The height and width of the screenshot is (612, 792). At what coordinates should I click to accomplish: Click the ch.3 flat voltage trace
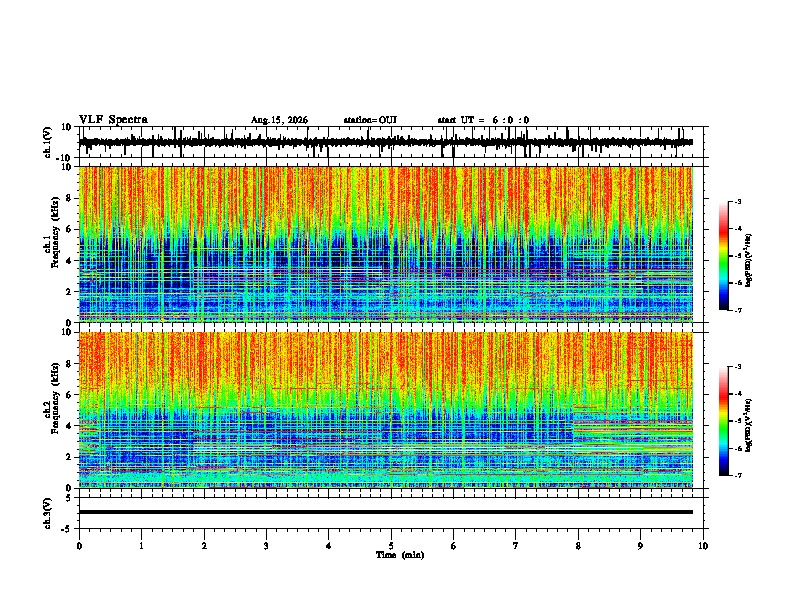tap(385, 512)
